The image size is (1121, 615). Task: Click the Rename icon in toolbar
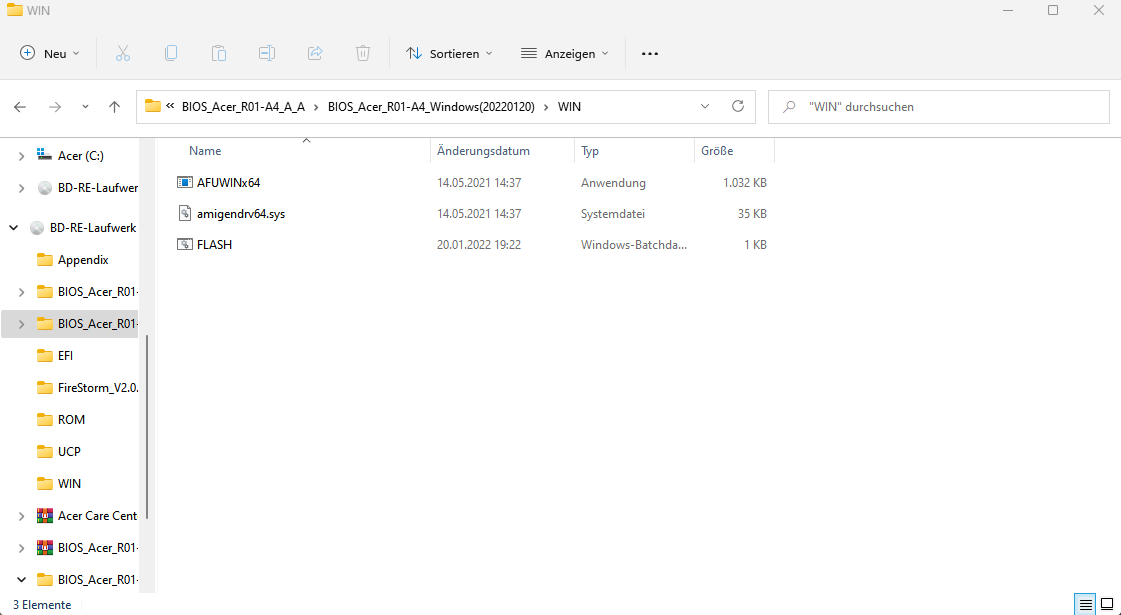[267, 54]
